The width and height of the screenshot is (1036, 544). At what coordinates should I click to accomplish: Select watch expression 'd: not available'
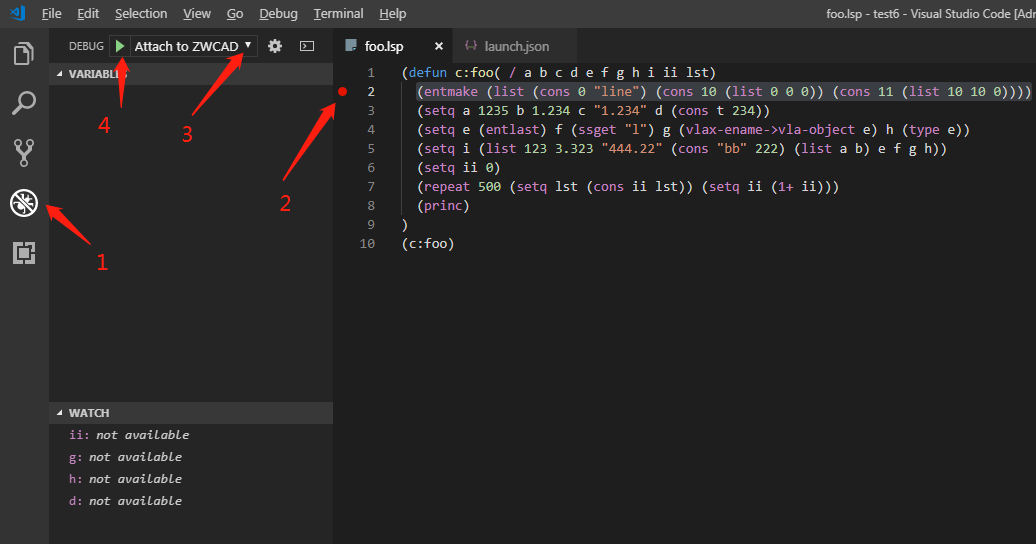coord(191,500)
